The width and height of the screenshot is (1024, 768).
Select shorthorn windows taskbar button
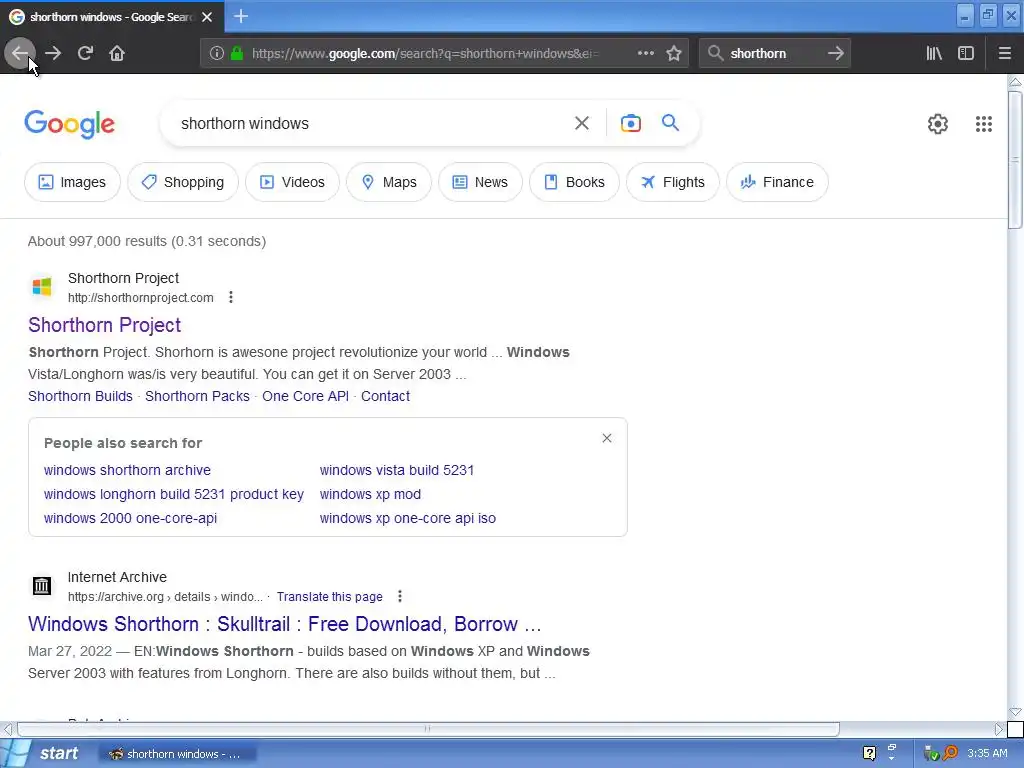click(x=176, y=754)
